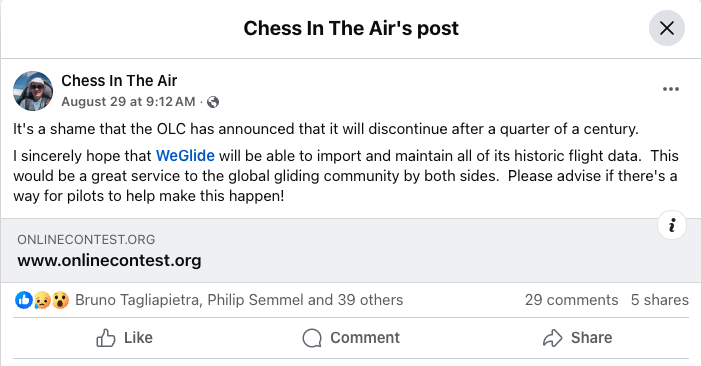Close the Chess In The Air post dialog
Screen dimensions: 701x366
click(x=667, y=28)
